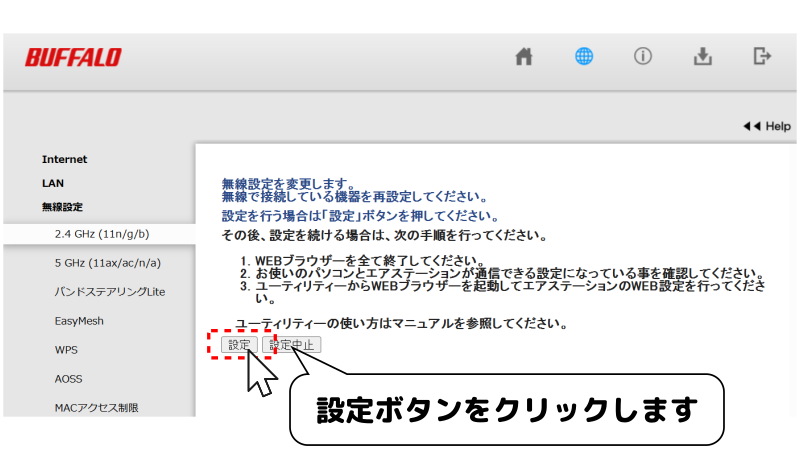Viewport: 800px width, 450px height.
Task: Click the download firmware update icon
Action: 703,56
